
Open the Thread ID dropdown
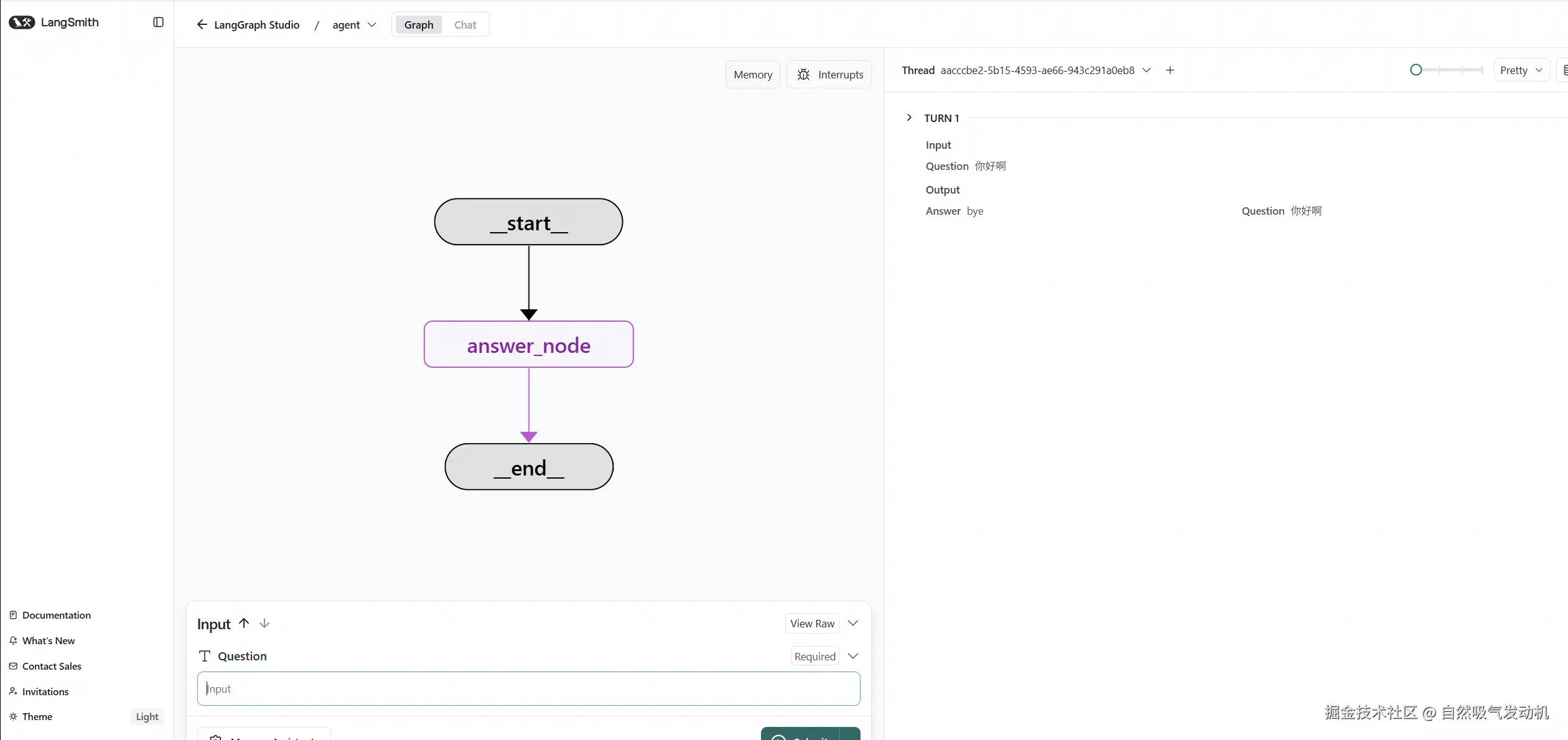[x=1146, y=70]
